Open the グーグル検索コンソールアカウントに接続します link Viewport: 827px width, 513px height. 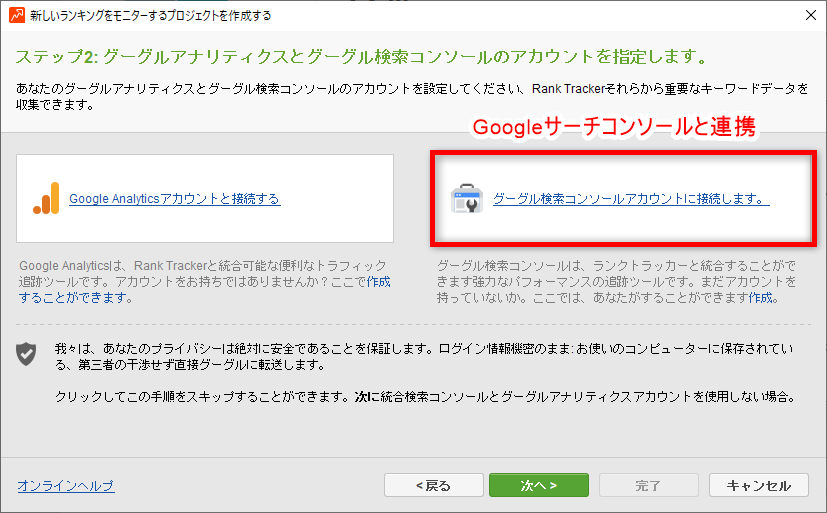click(x=631, y=199)
